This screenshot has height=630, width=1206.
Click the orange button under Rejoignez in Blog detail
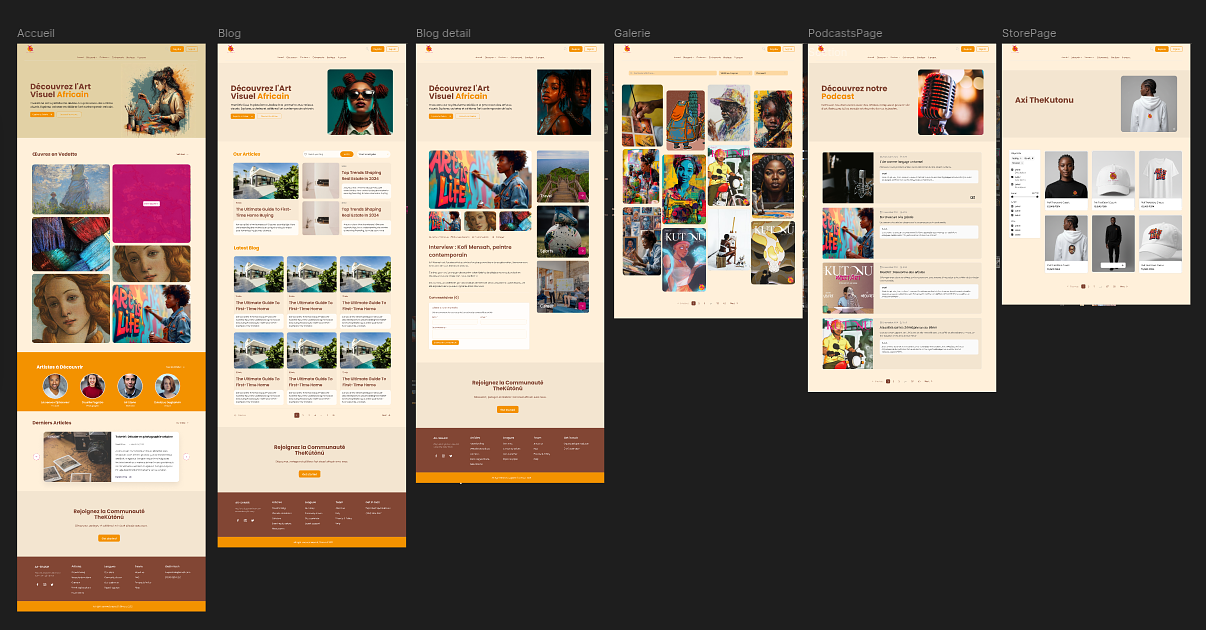pyautogui.click(x=508, y=410)
